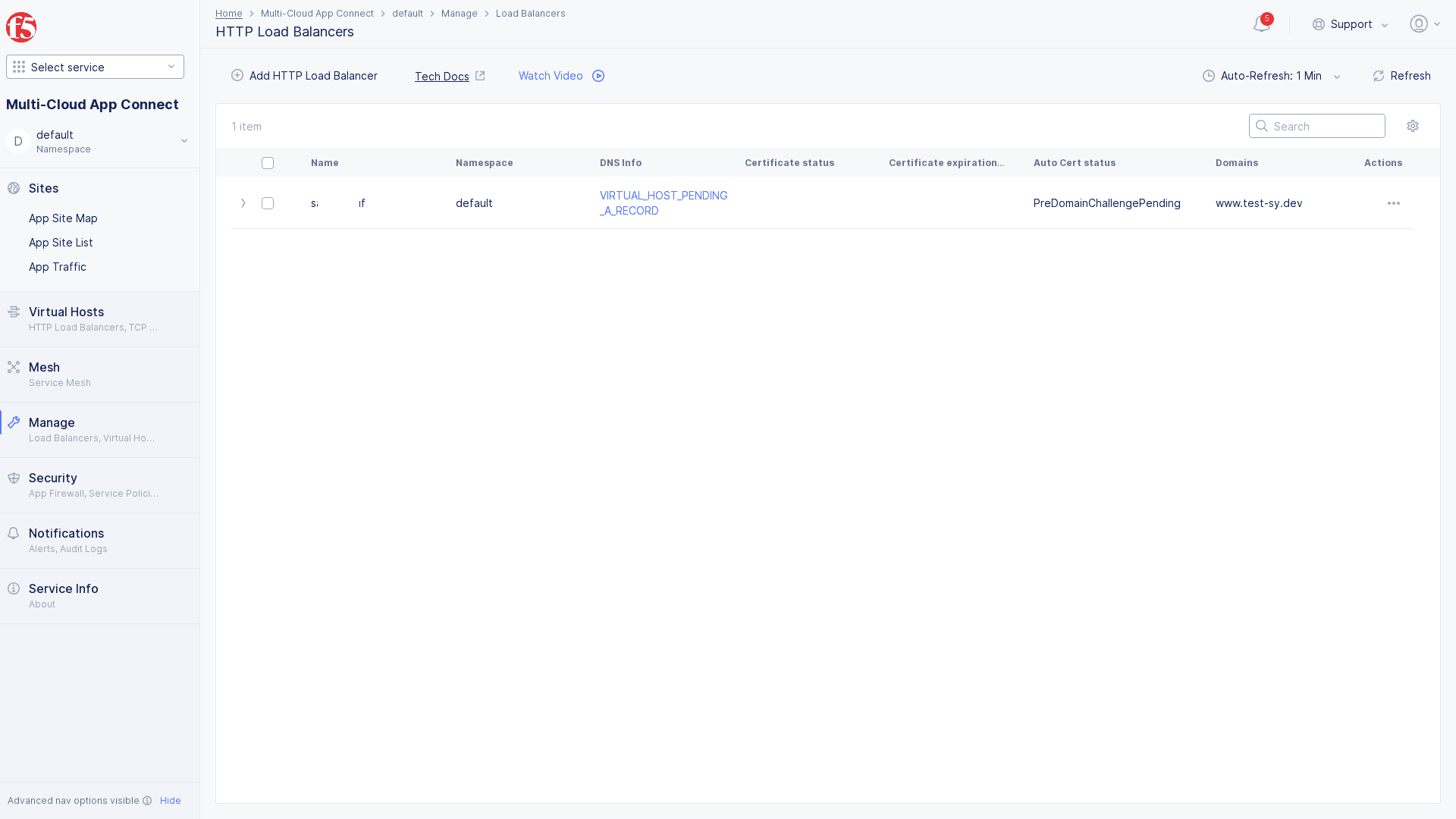The width and height of the screenshot is (1456, 819).
Task: Click the info icon beside Advanced nav options
Action: coord(147,801)
